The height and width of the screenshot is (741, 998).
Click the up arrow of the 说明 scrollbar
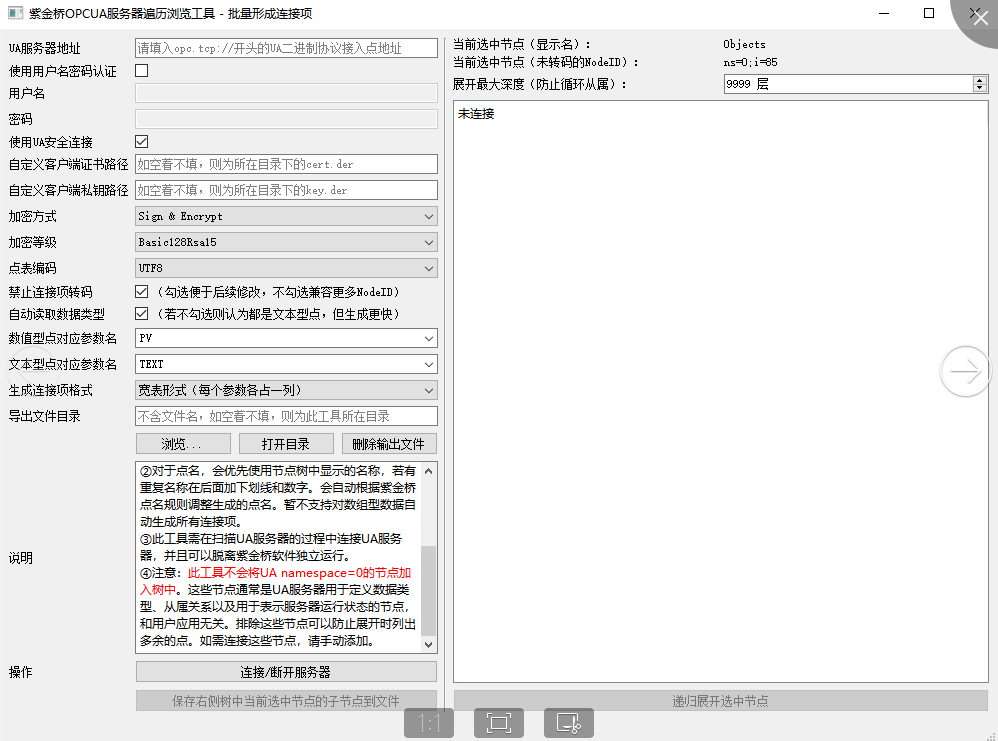[429, 472]
